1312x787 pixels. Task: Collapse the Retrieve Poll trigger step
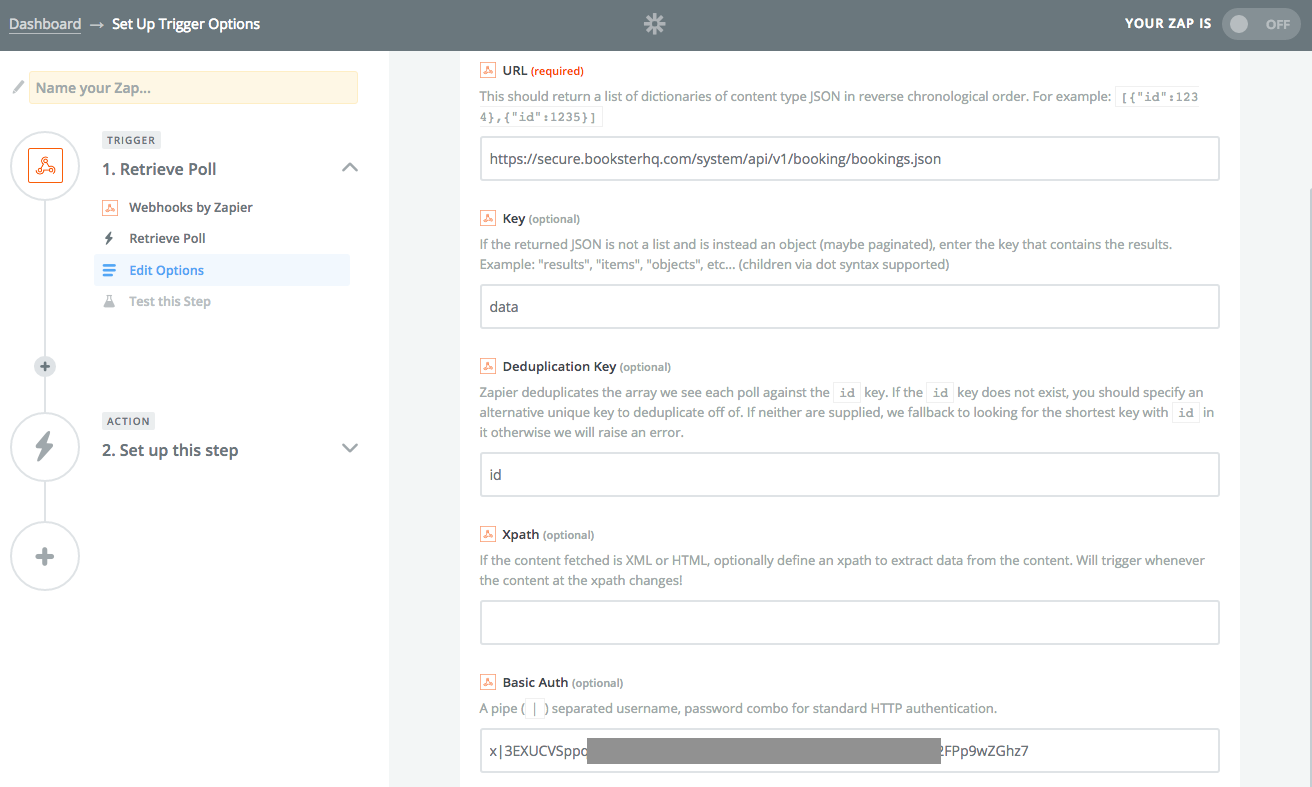point(350,168)
